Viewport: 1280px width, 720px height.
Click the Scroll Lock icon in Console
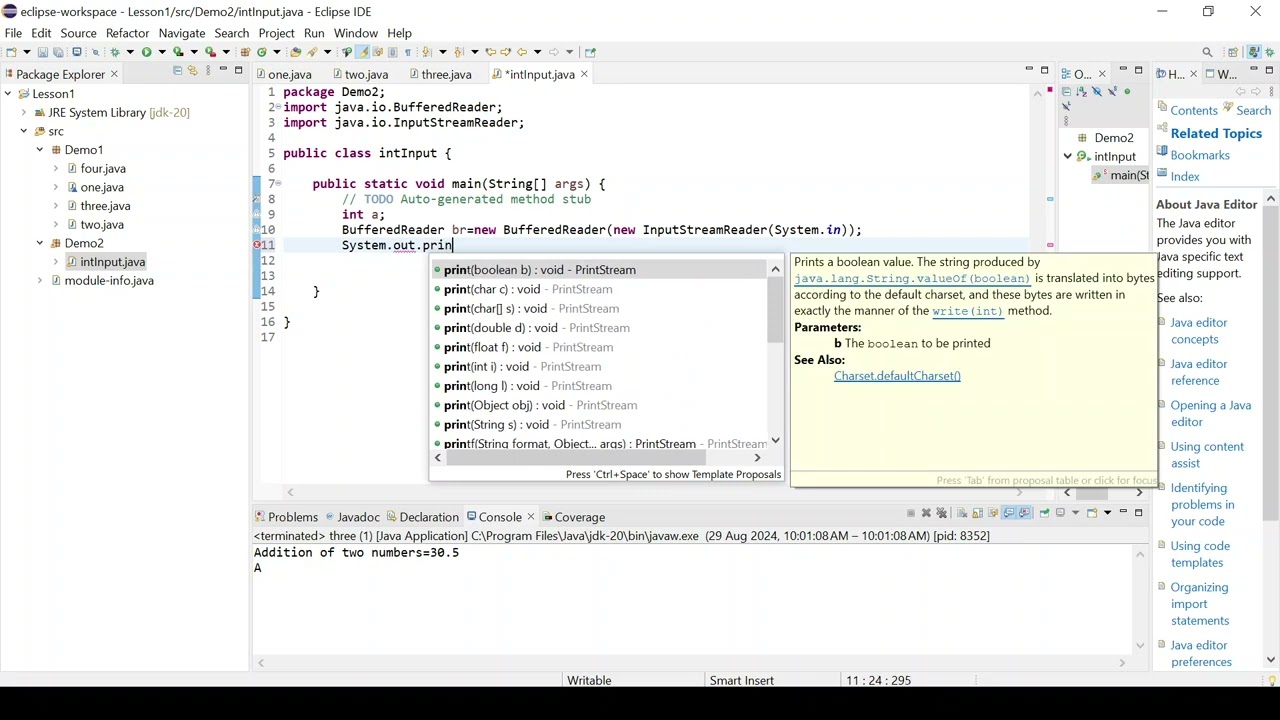pyautogui.click(x=977, y=513)
